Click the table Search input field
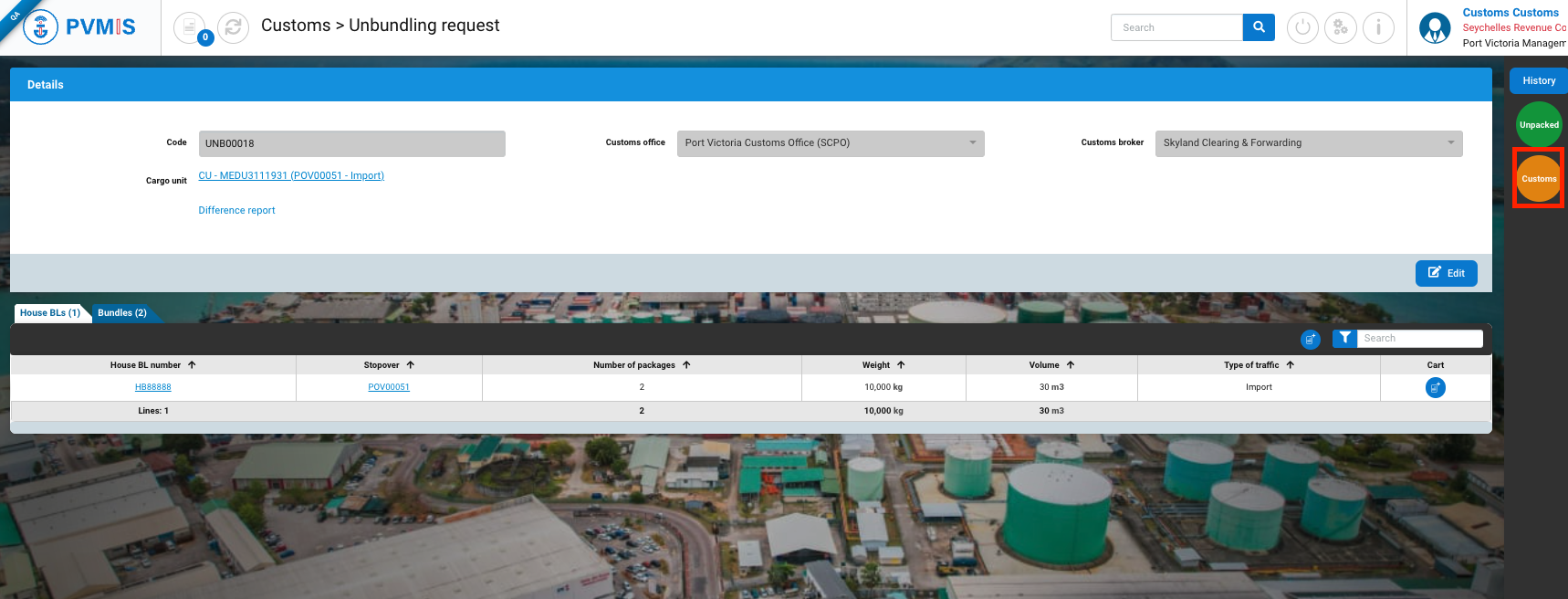 (x=1418, y=339)
